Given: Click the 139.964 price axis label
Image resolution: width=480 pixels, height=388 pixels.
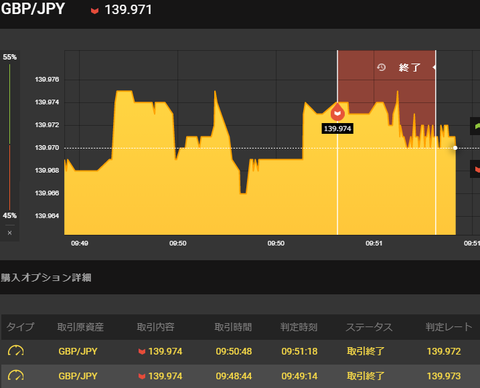Looking at the screenshot, I should [x=47, y=216].
